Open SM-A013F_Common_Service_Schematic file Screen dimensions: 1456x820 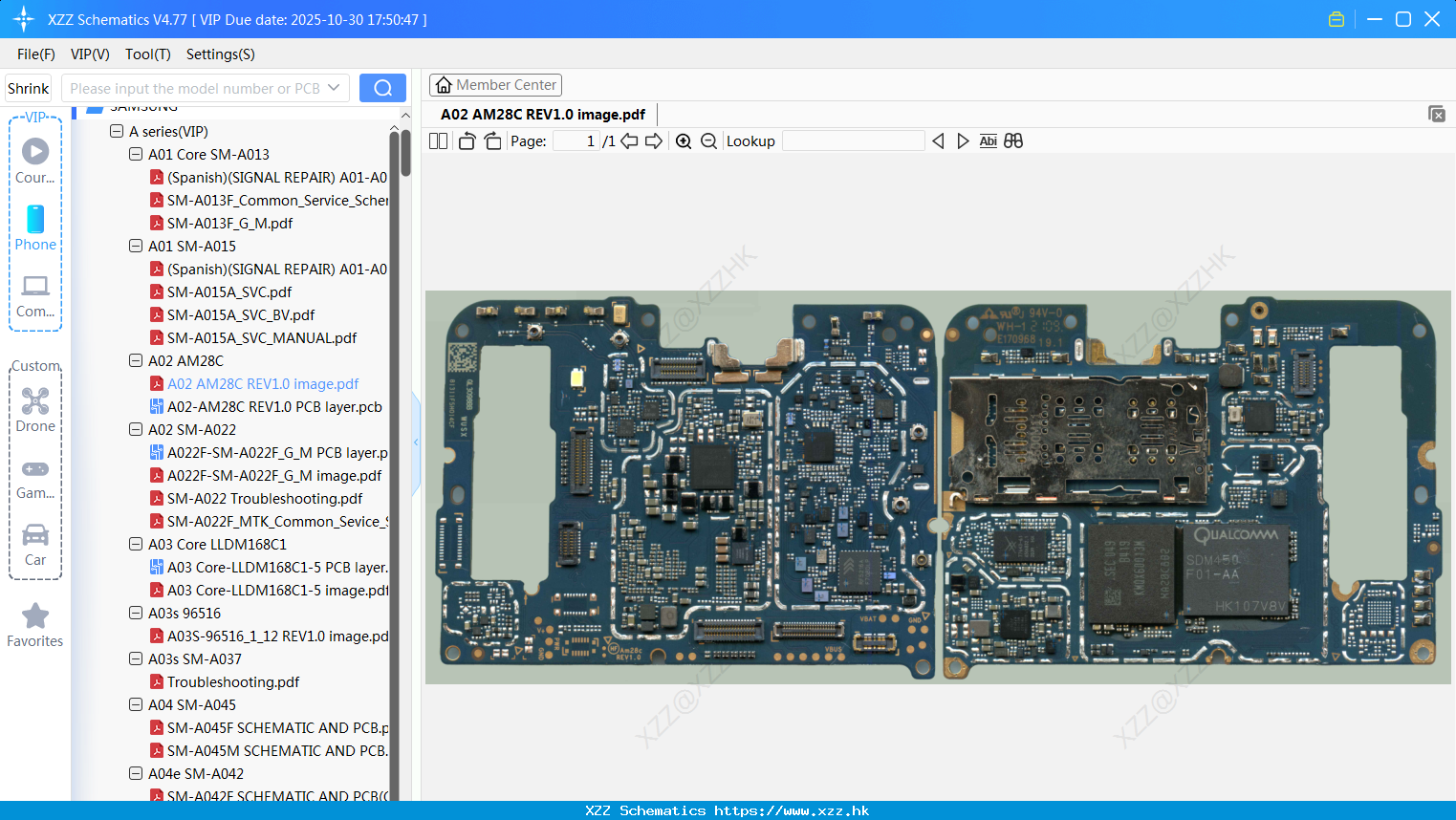coord(277,200)
